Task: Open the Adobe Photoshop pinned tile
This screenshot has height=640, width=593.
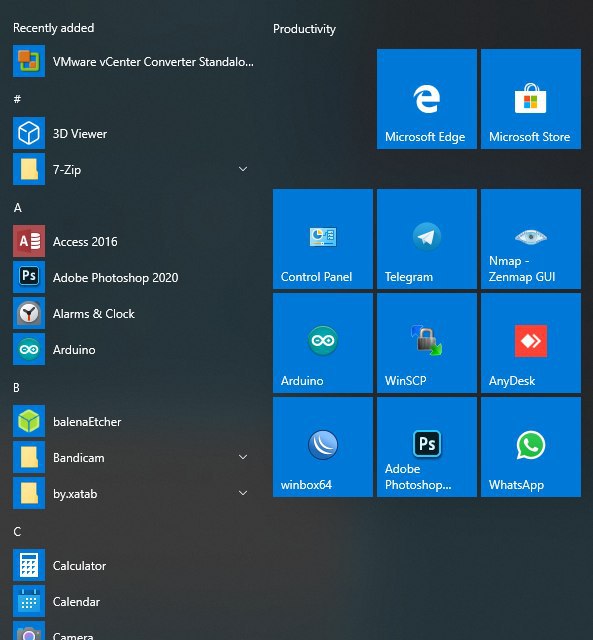Action: pyautogui.click(x=426, y=447)
